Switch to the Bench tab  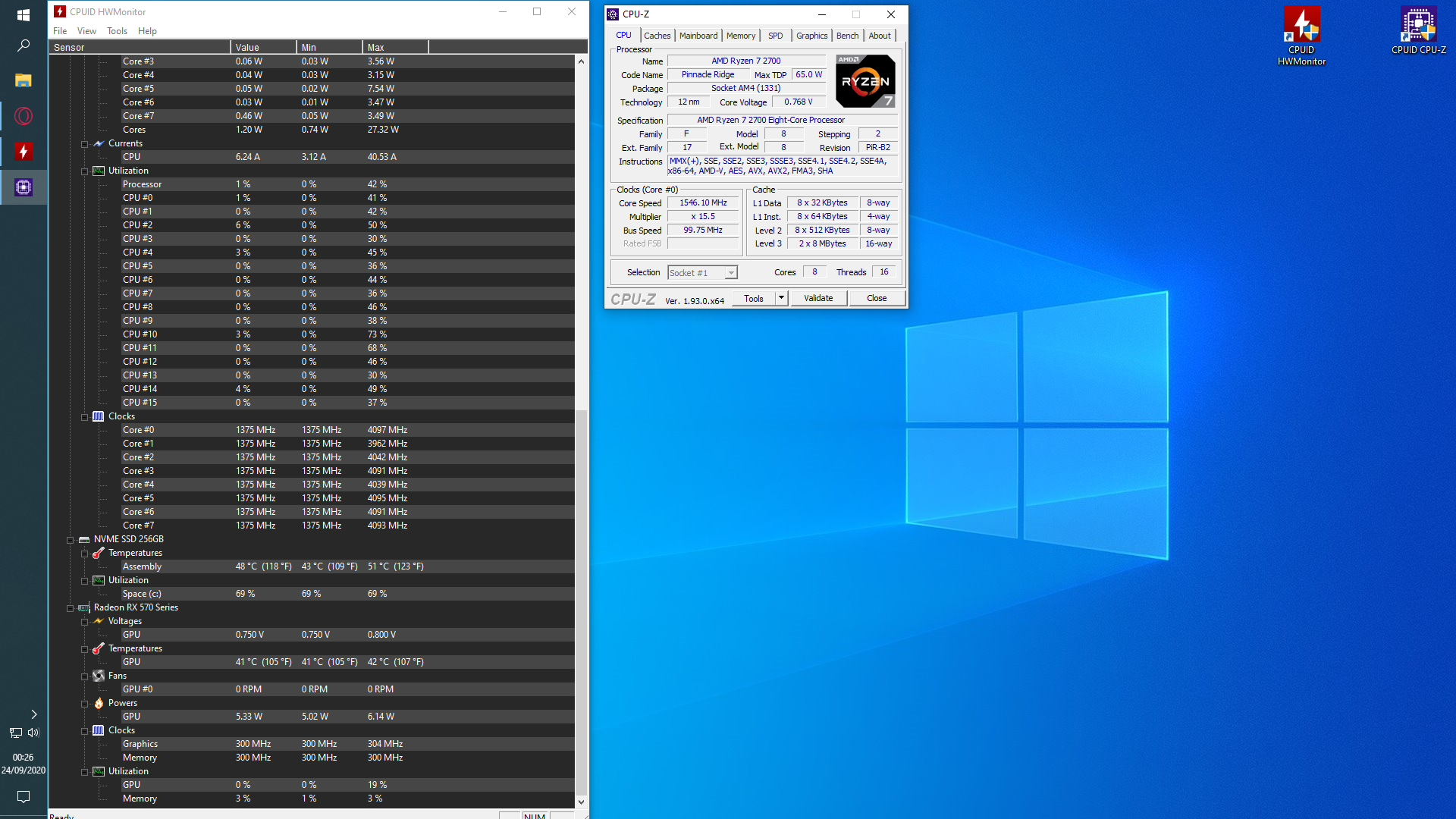click(x=847, y=36)
